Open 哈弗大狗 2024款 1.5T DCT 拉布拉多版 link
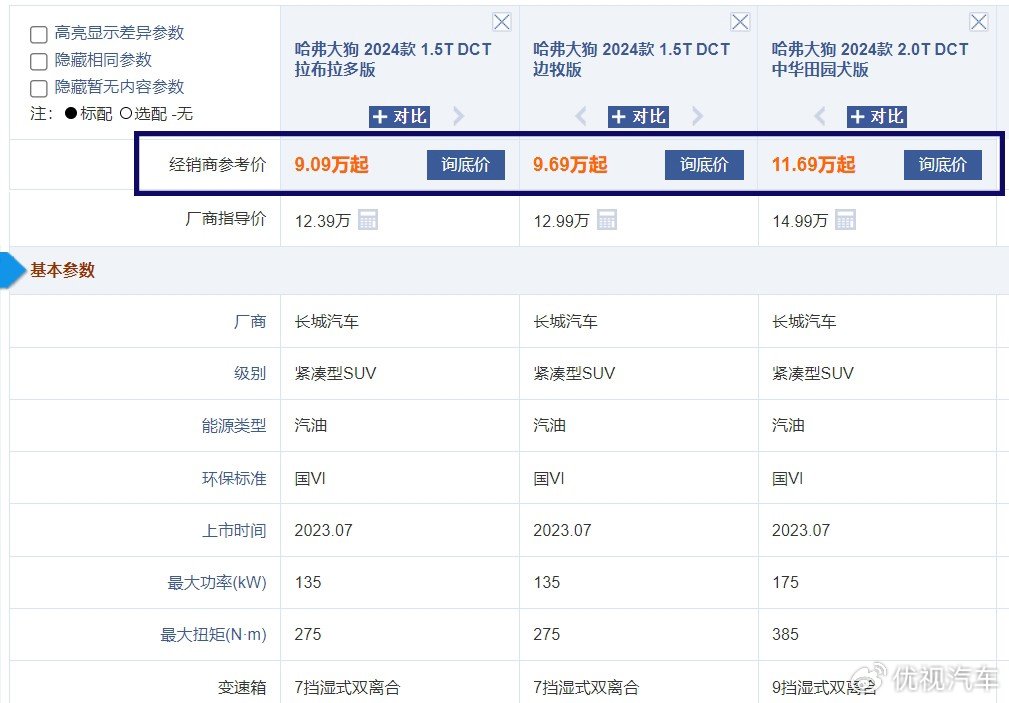 pos(393,59)
